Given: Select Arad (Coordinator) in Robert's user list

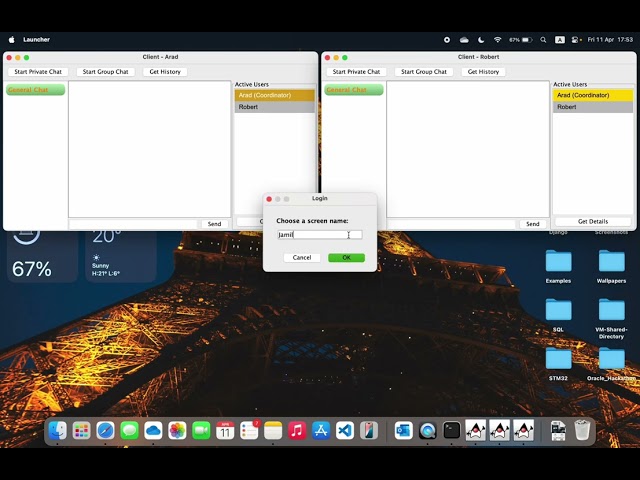Looking at the screenshot, I should pyautogui.click(x=593, y=95).
